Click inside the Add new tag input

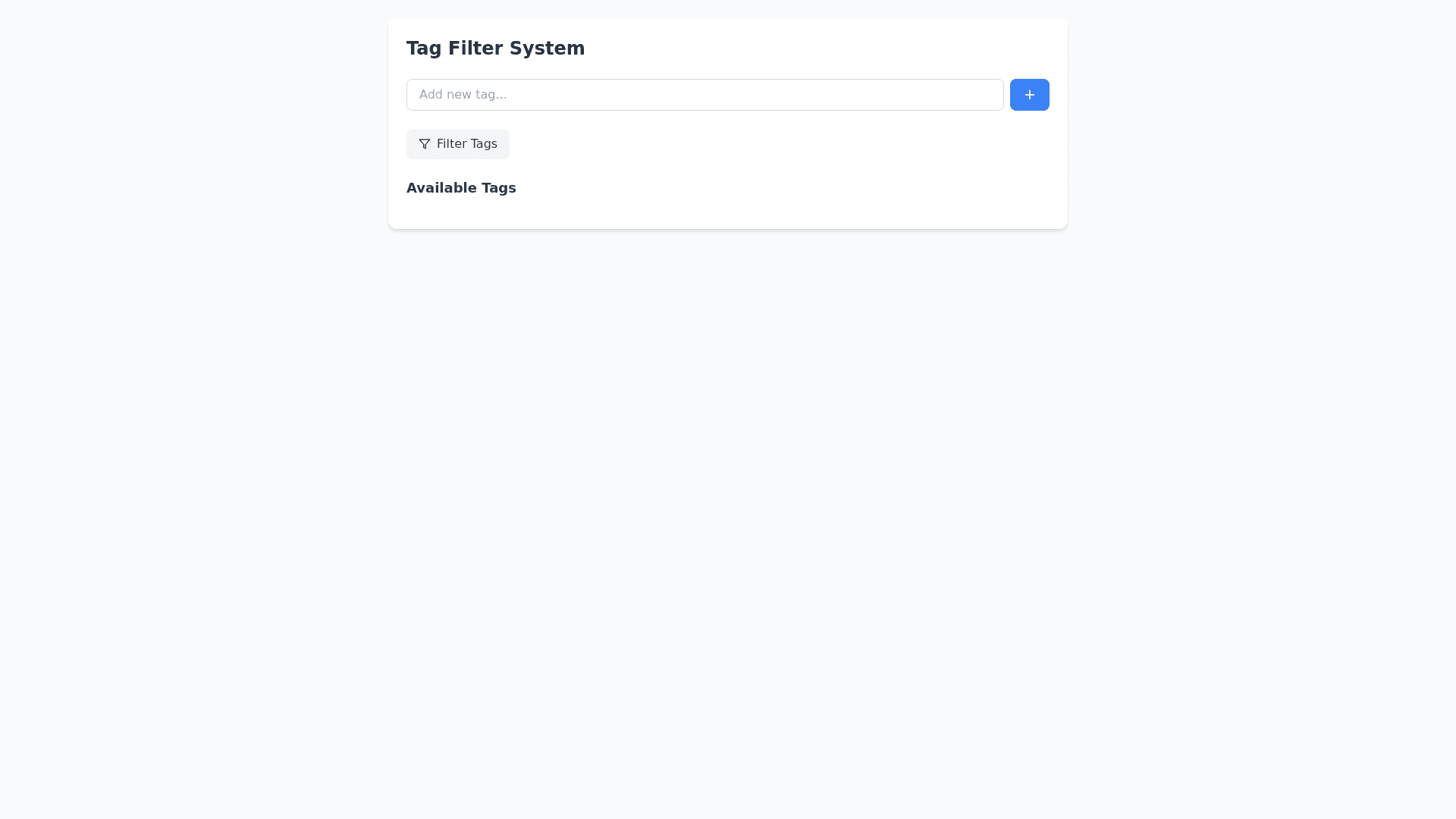(704, 95)
